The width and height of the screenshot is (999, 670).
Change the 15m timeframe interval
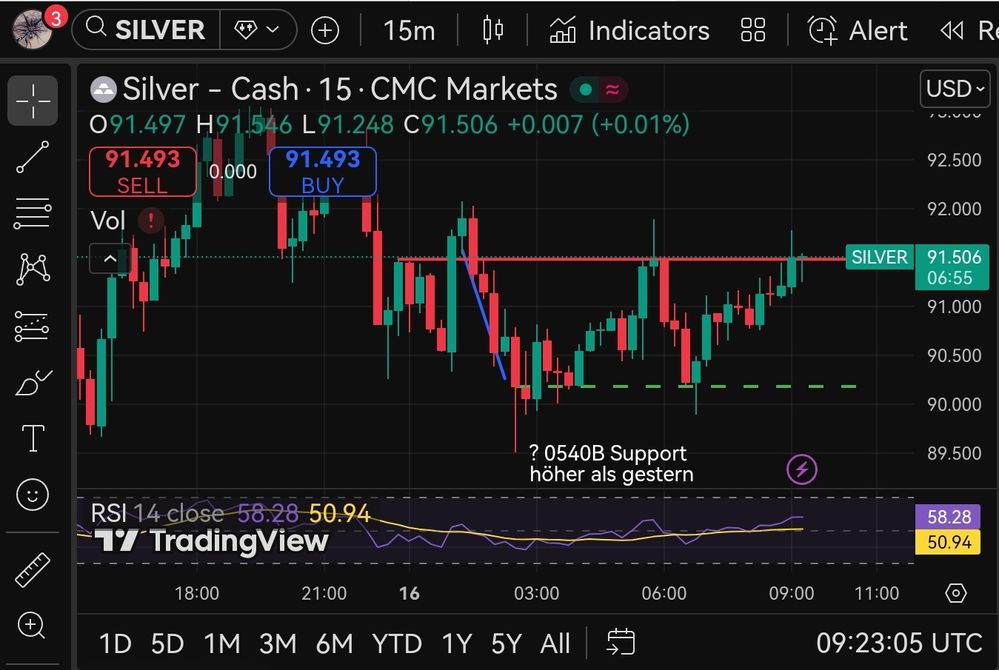[409, 30]
